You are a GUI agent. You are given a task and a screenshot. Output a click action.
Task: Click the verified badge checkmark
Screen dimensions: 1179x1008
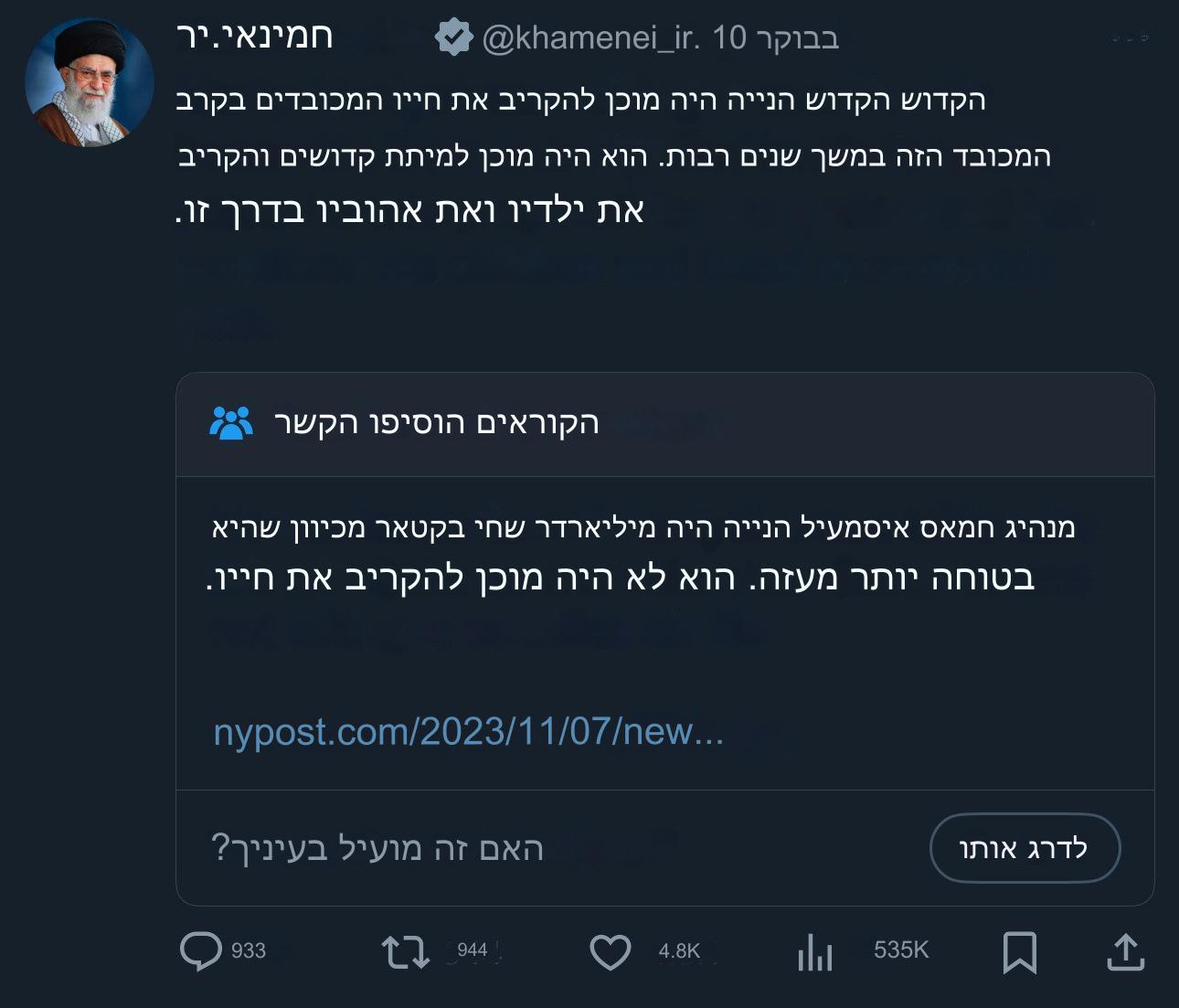453,38
